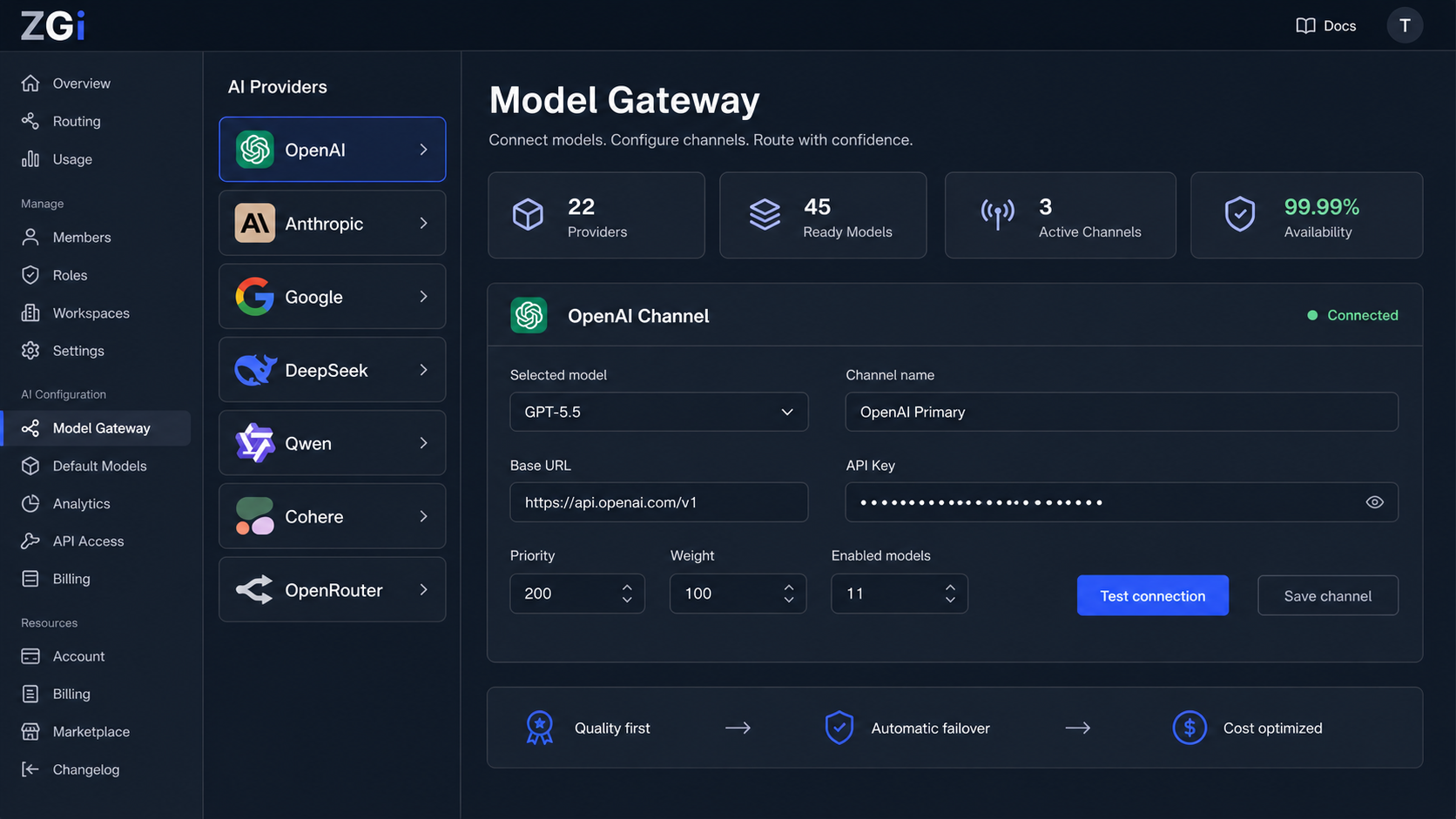Click the Overview home icon
This screenshot has width=1456, height=819.
pyautogui.click(x=30, y=84)
